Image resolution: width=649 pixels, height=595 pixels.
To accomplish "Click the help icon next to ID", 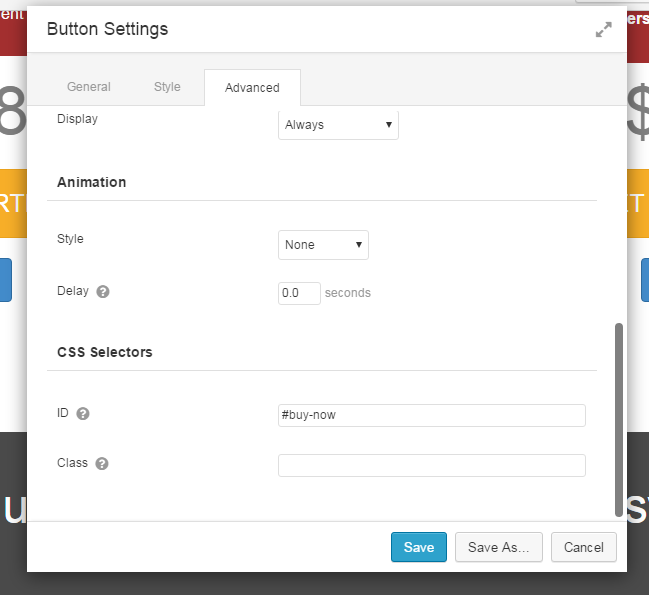I will (83, 414).
